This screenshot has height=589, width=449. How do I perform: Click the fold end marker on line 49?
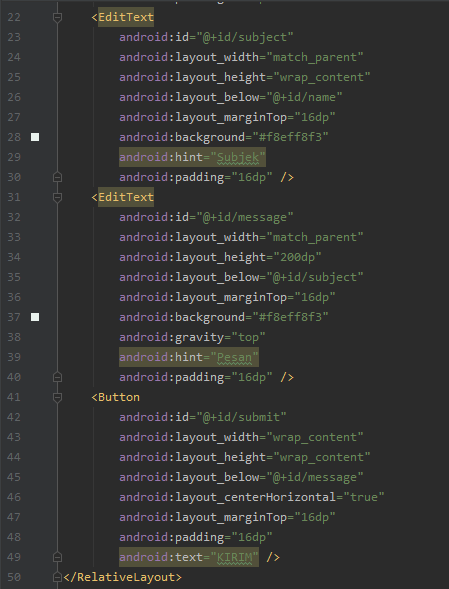click(x=57, y=557)
